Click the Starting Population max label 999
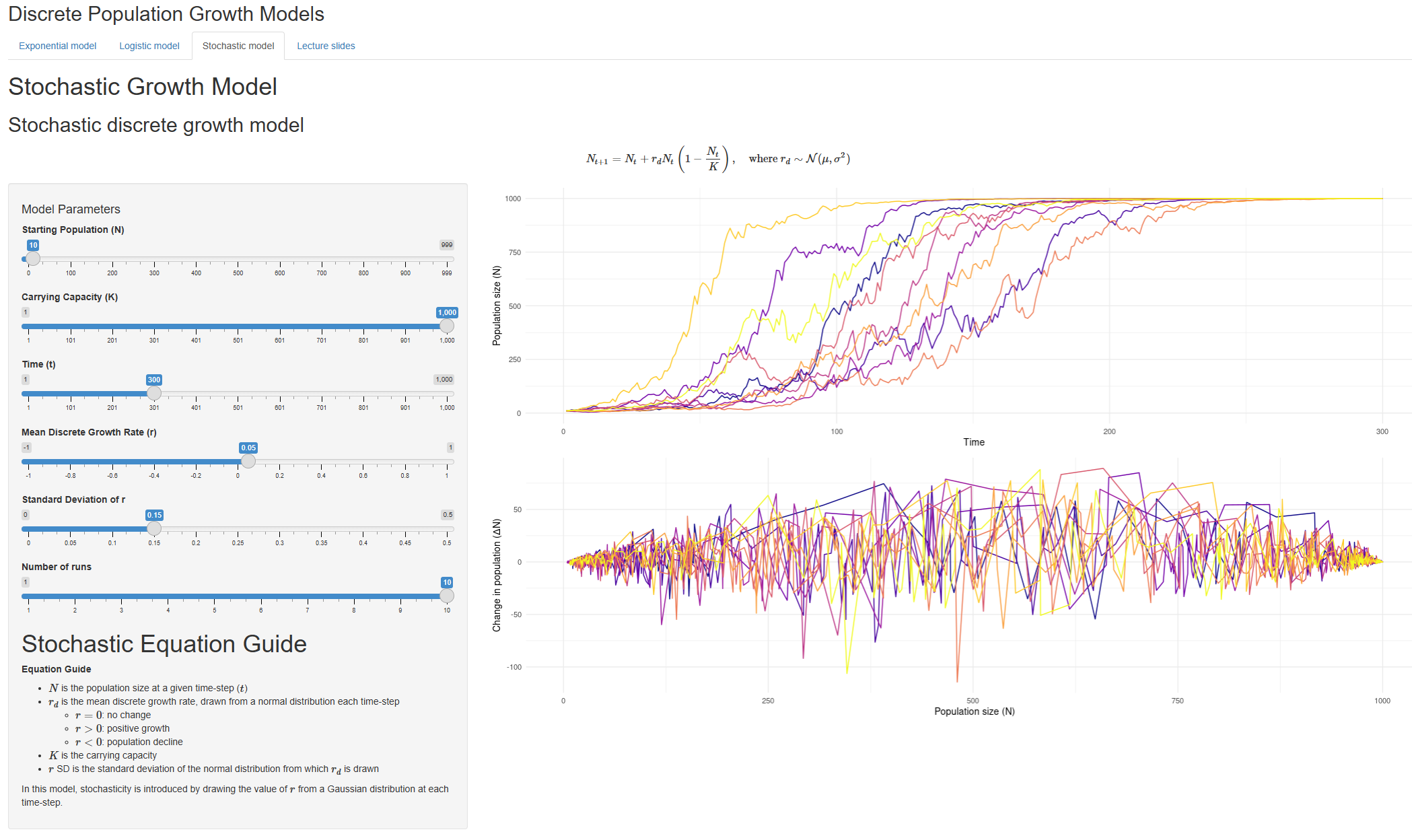Viewport: 1412px width, 840px height. tap(446, 245)
